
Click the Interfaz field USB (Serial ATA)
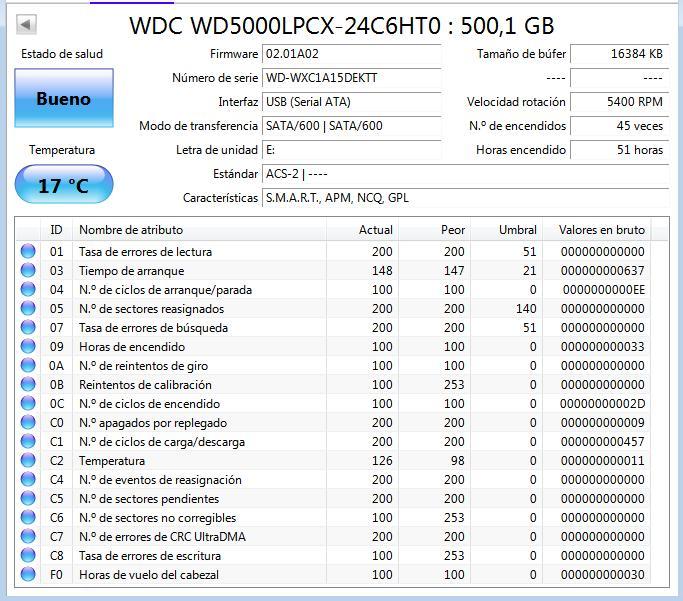pyautogui.click(x=352, y=102)
